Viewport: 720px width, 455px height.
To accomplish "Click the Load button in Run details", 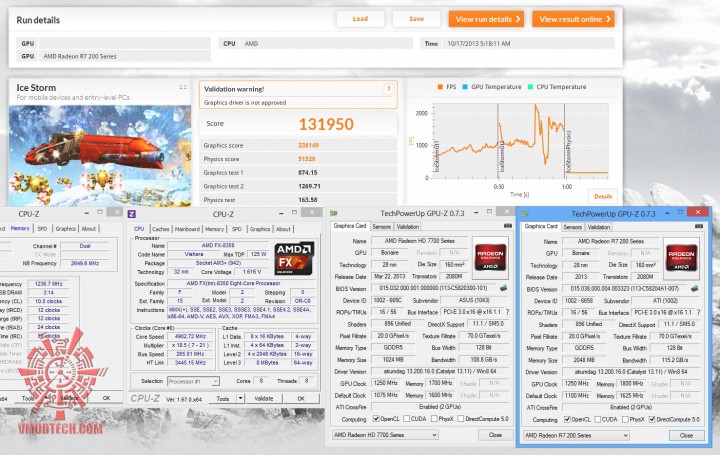I will (x=360, y=19).
